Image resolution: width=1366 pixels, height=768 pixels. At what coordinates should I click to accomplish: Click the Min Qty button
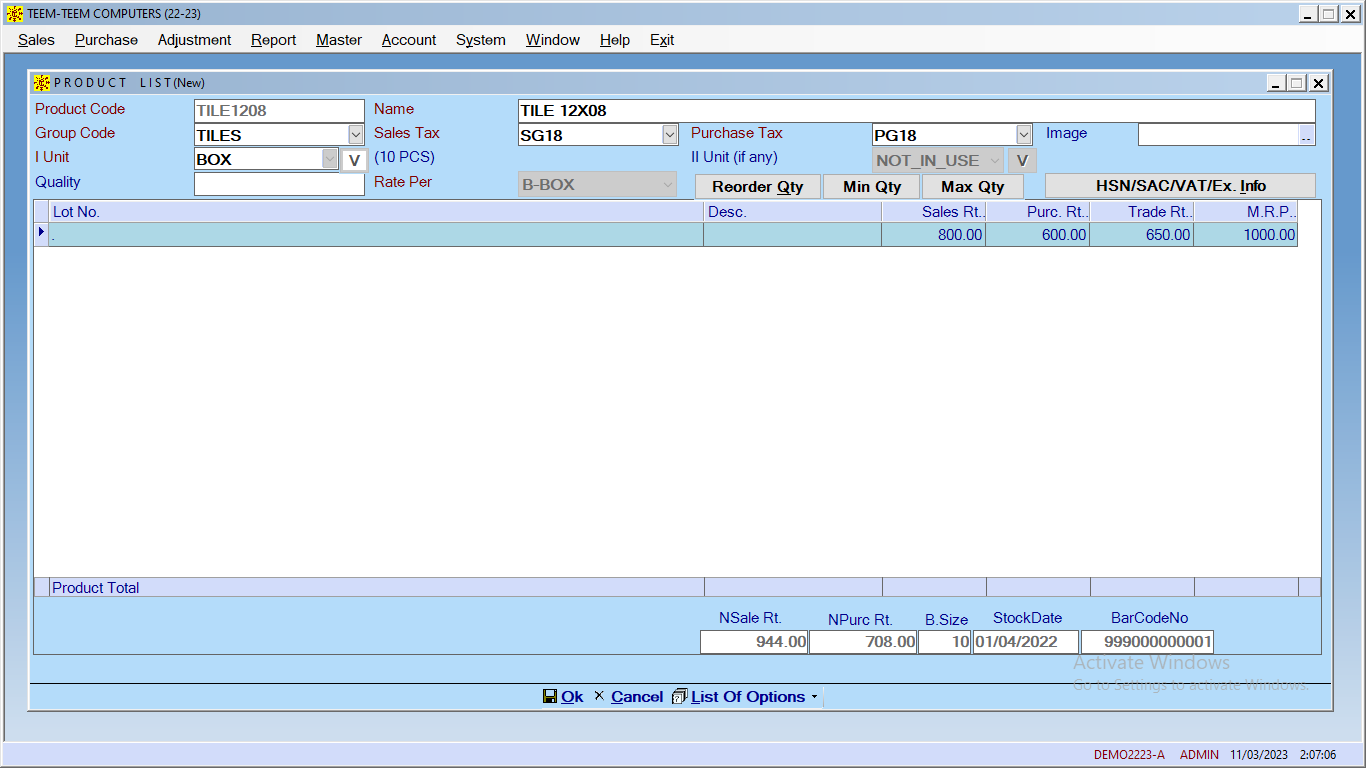871,187
